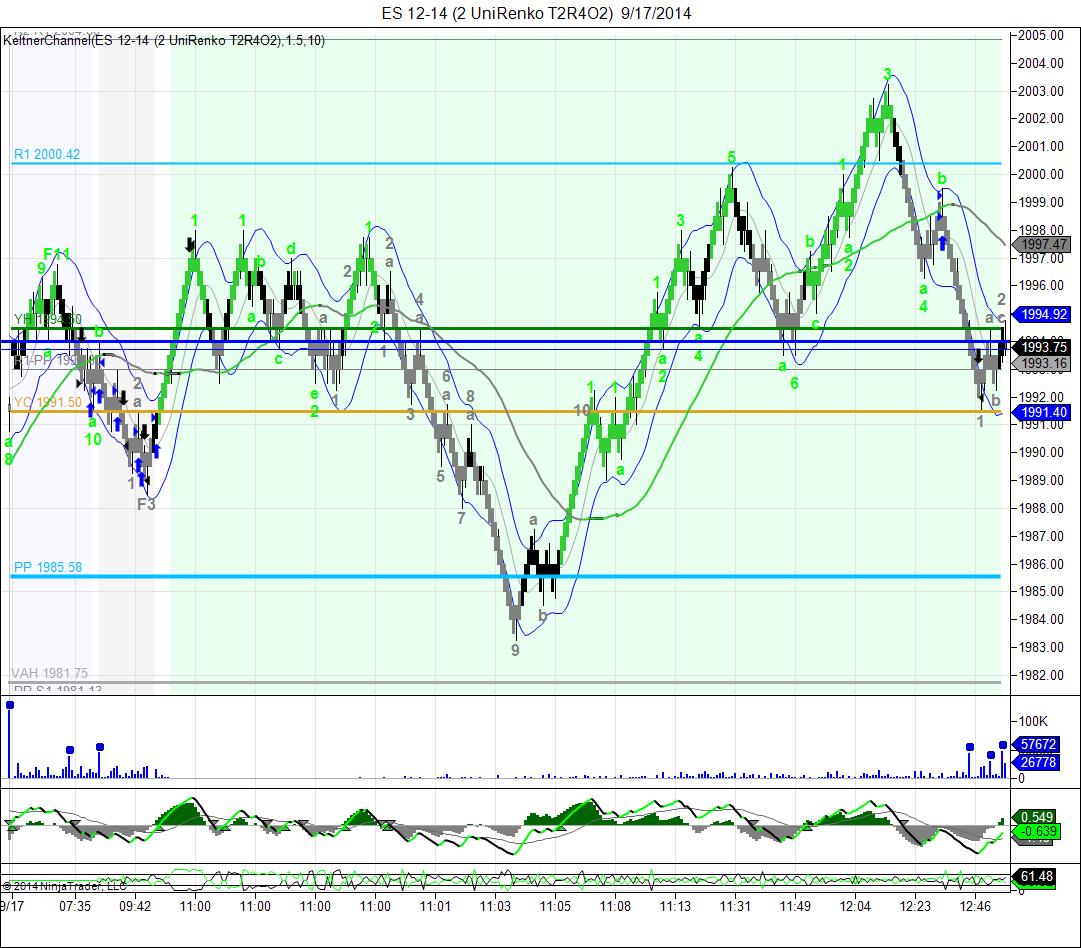Select the gray 1997.47 price marker
This screenshot has height=948, width=1081.
(1042, 244)
